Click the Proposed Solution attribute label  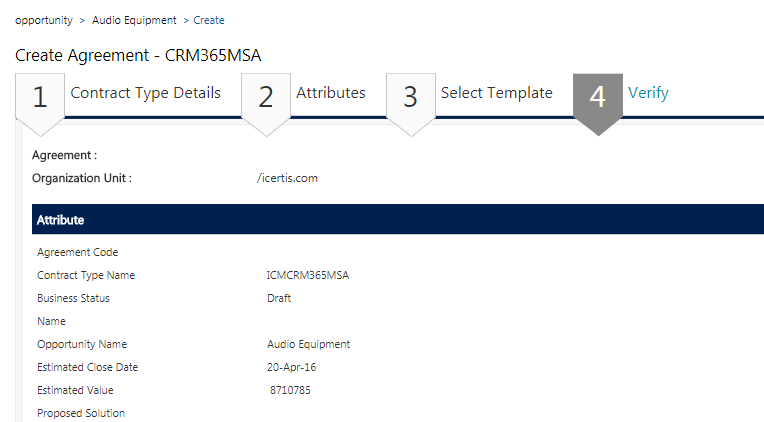pos(81,413)
